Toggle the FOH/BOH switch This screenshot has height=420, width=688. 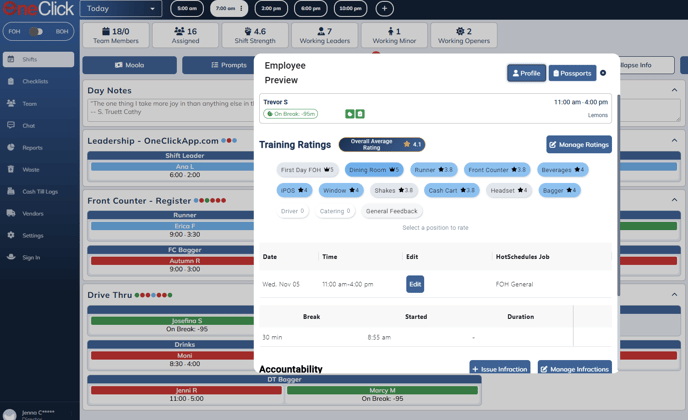(x=36, y=31)
